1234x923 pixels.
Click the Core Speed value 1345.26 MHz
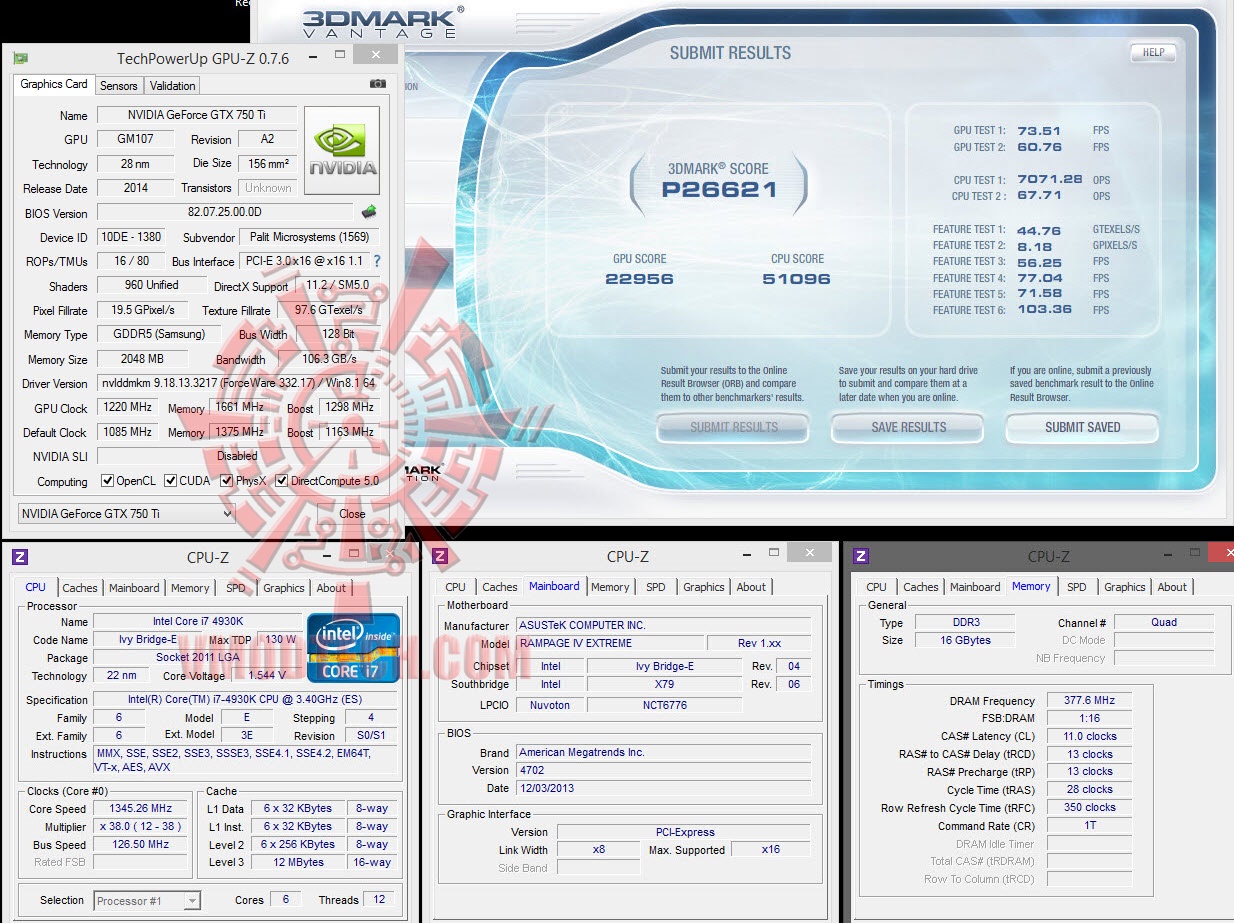pyautogui.click(x=142, y=808)
